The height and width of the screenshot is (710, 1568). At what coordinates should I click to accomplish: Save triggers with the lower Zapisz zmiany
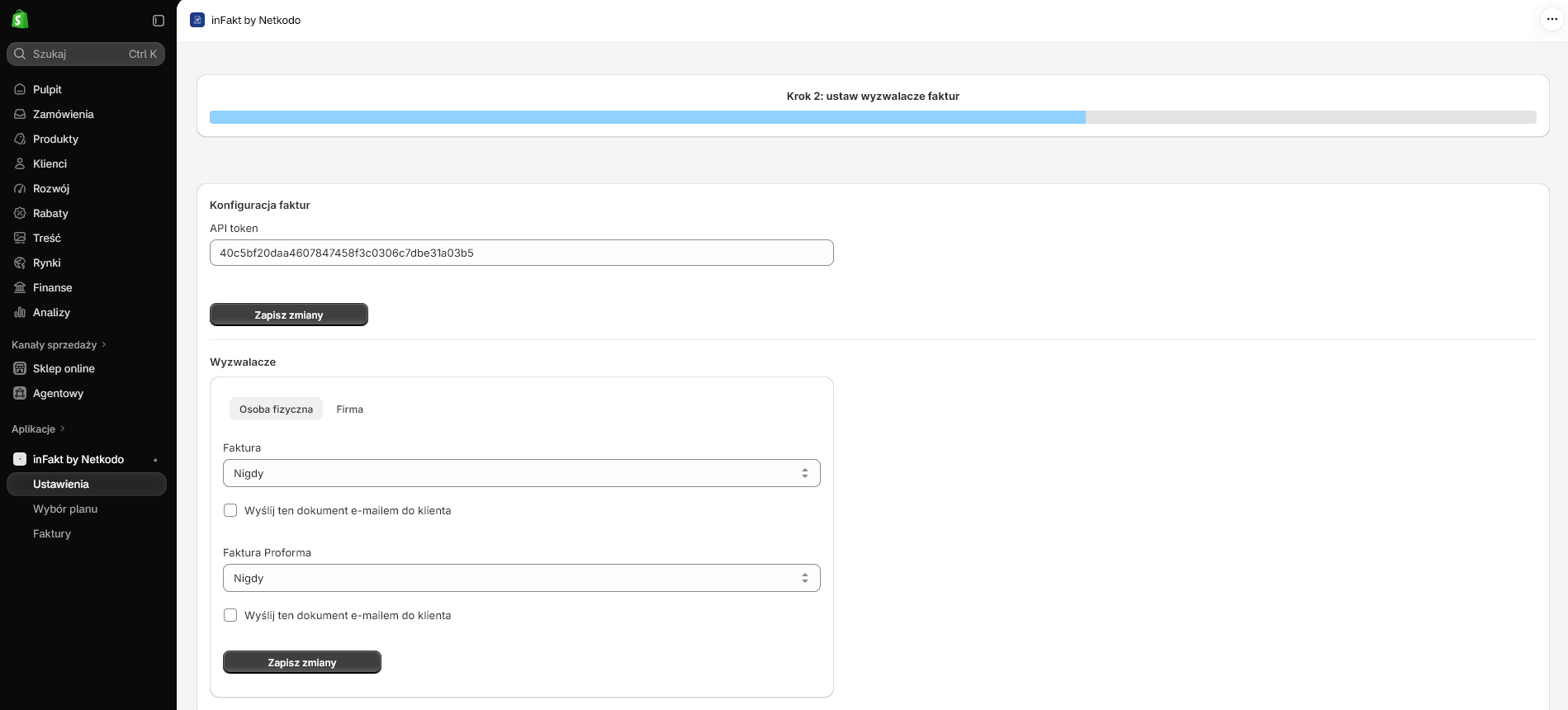pyautogui.click(x=302, y=662)
